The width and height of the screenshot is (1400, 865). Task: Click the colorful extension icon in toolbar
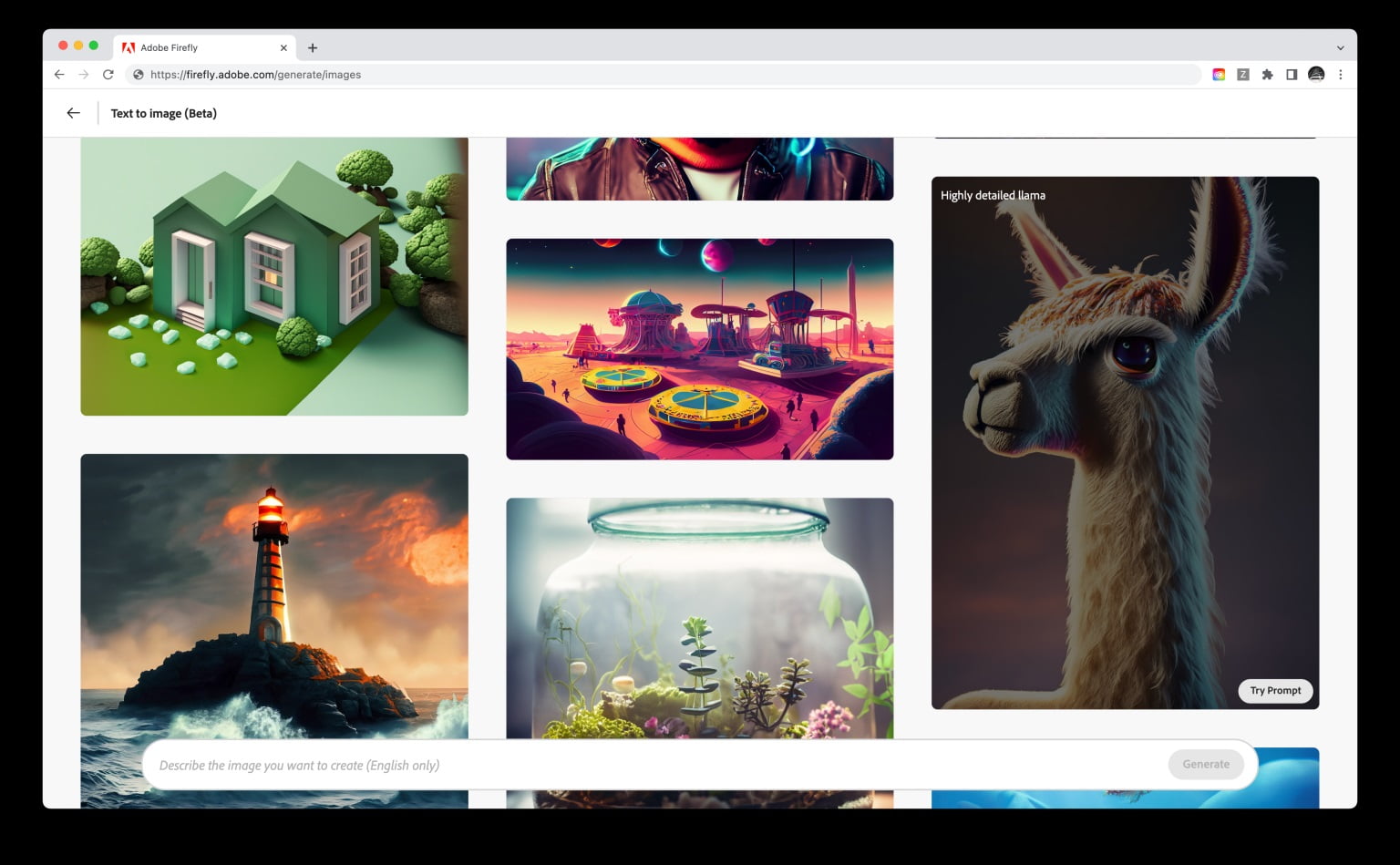point(1219,74)
